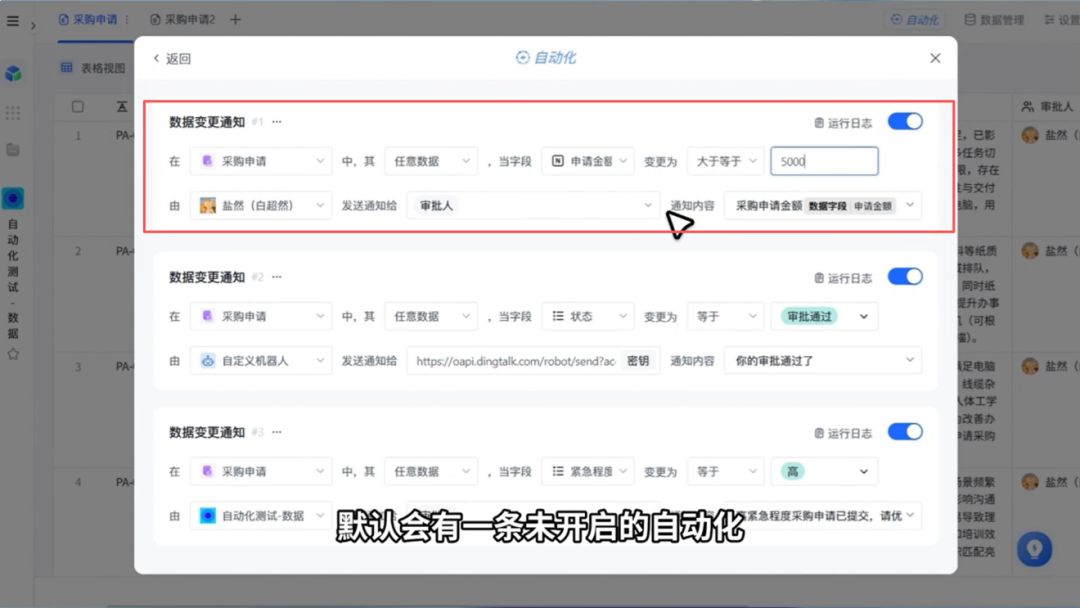Open the 自动化测试-数据 sender dropdown

point(261,516)
